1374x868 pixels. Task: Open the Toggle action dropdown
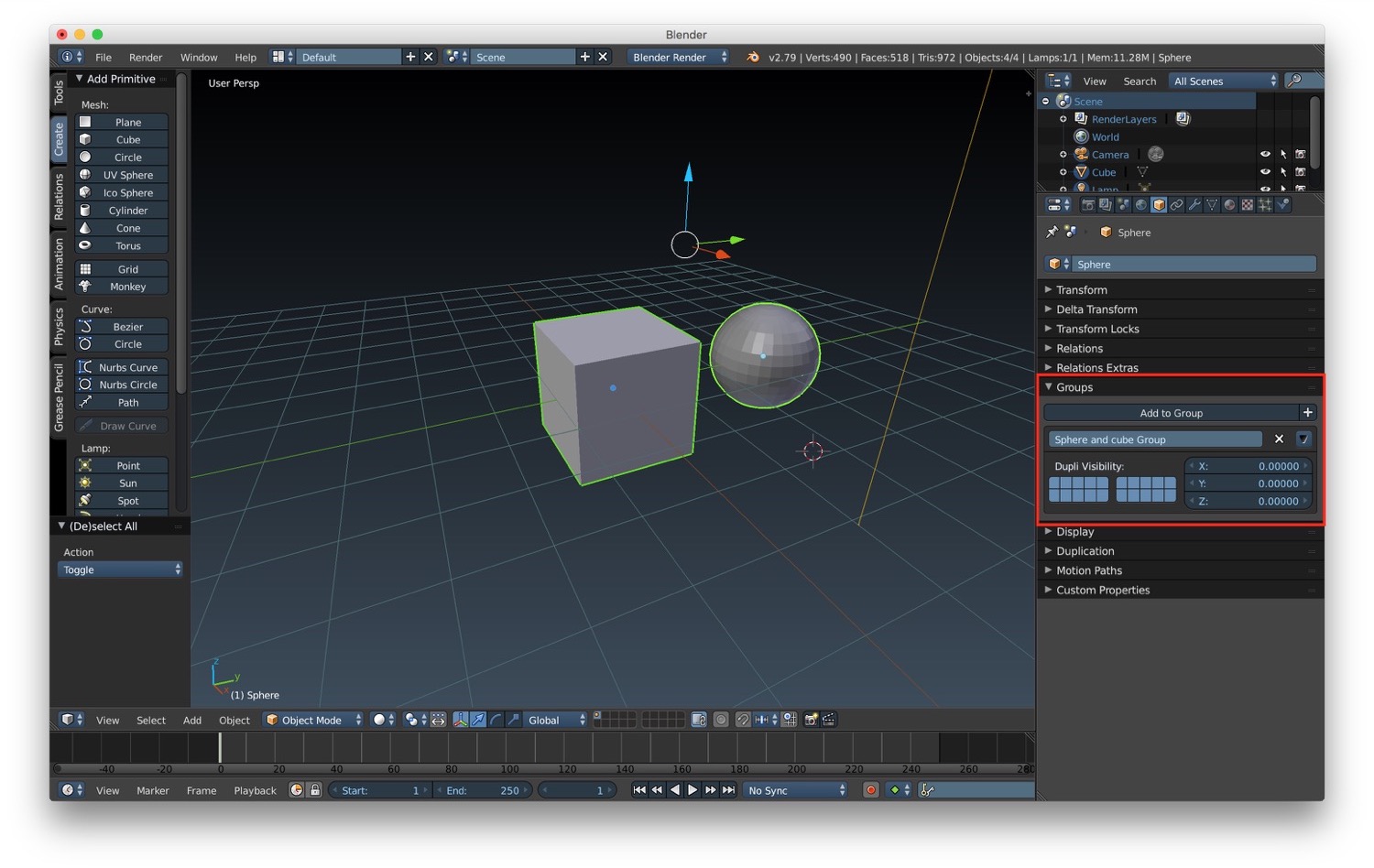[120, 570]
